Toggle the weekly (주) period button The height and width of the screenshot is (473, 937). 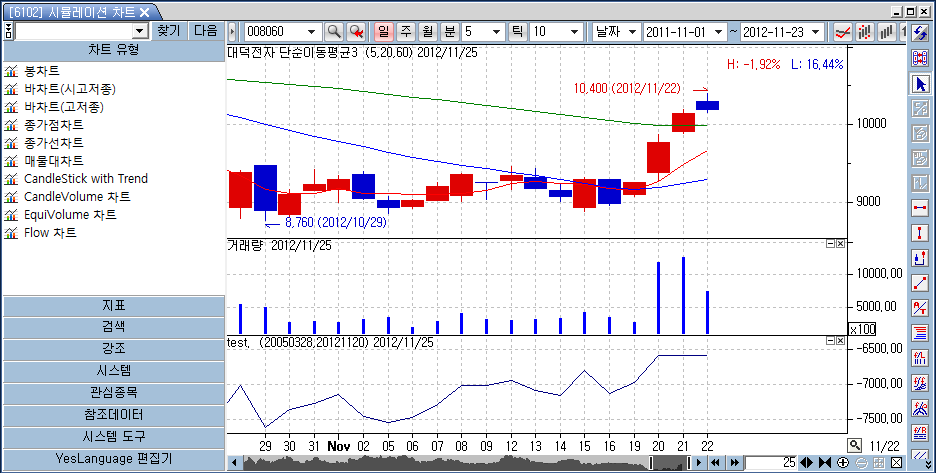[x=406, y=32]
